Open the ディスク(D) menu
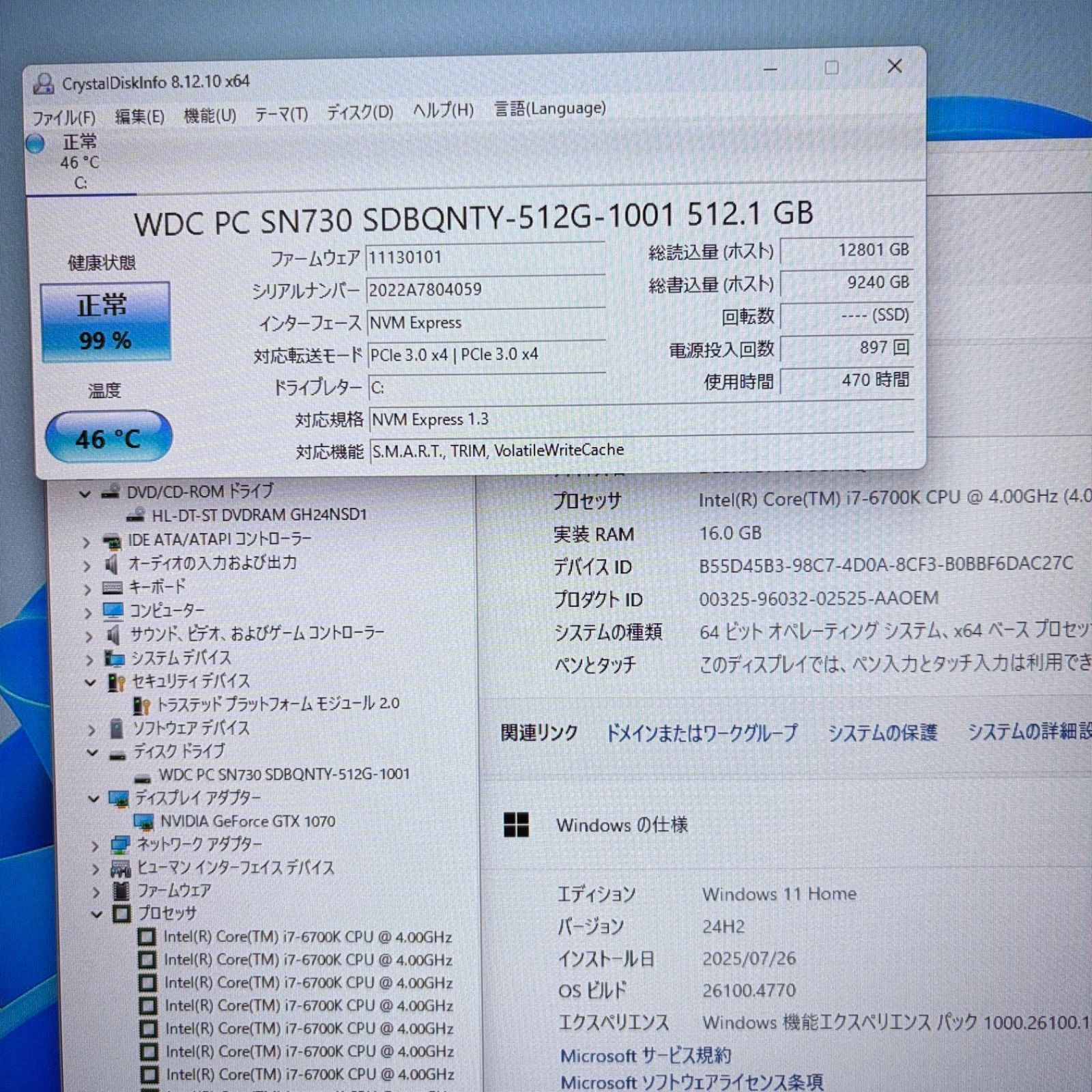1092x1092 pixels. (x=360, y=112)
